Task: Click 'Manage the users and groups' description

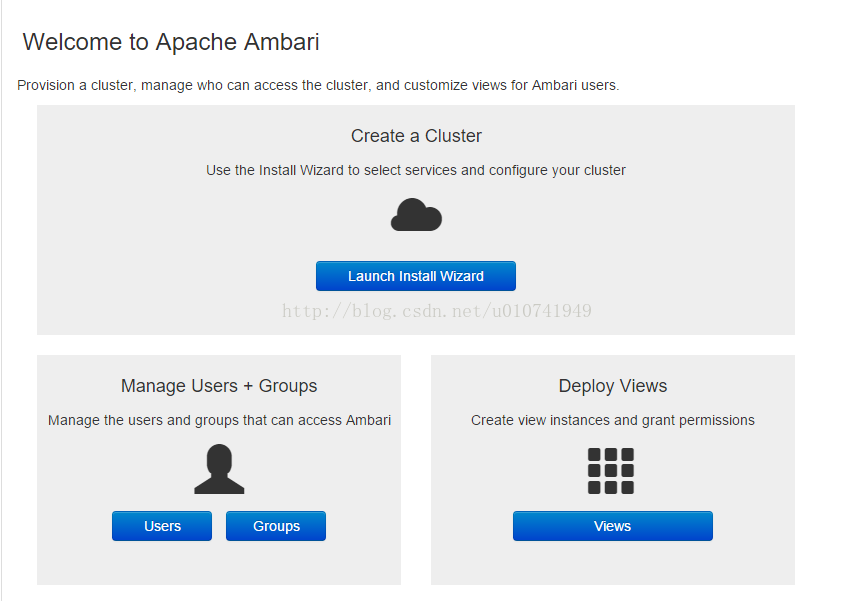Action: point(219,420)
